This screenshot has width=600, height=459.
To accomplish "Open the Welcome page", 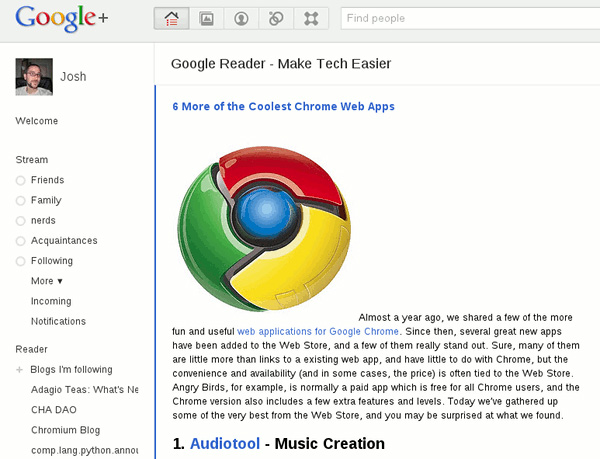I will point(37,121).
